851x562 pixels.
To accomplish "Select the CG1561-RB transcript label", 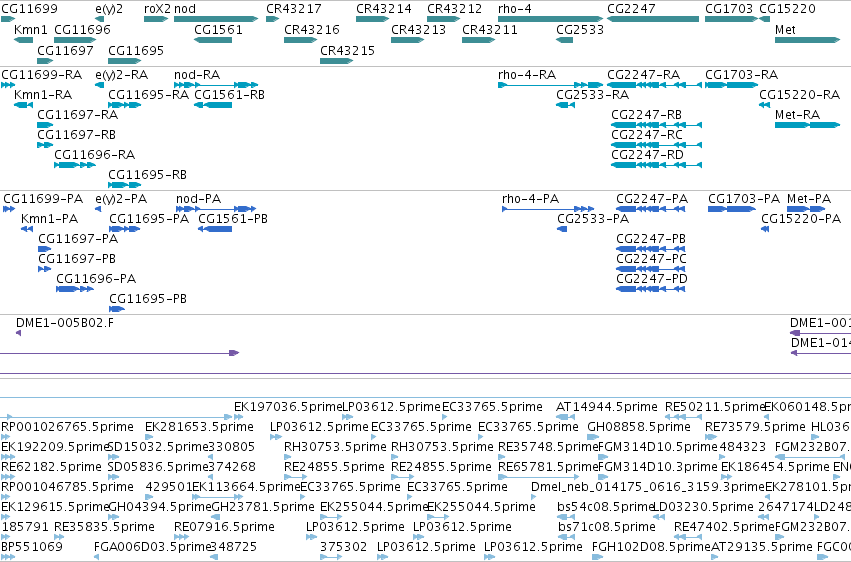I will [230, 94].
